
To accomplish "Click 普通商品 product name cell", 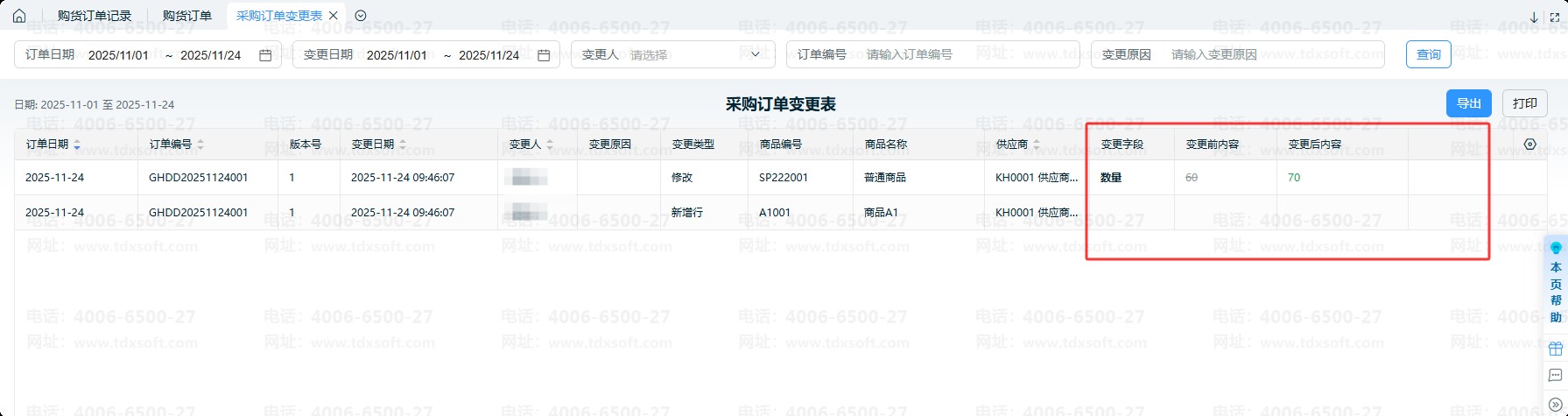I will pos(885,178).
